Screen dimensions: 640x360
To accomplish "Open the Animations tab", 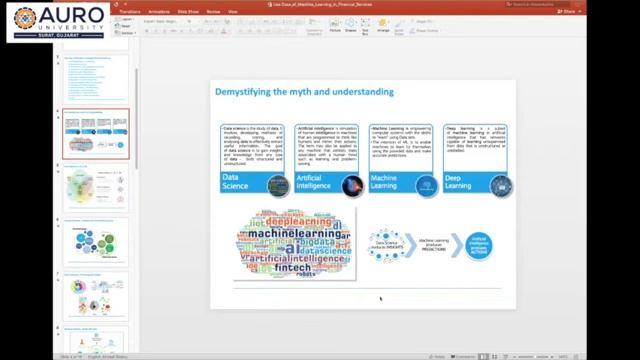I will (x=159, y=12).
